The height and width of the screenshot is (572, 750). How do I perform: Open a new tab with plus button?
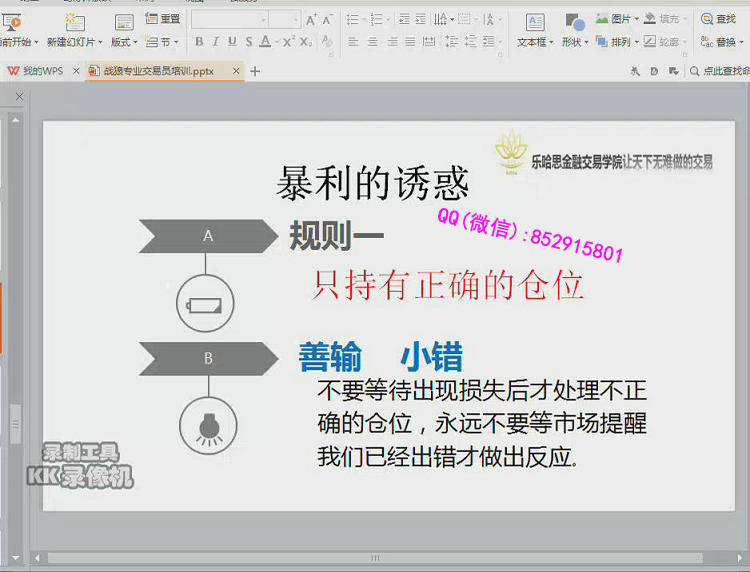255,71
